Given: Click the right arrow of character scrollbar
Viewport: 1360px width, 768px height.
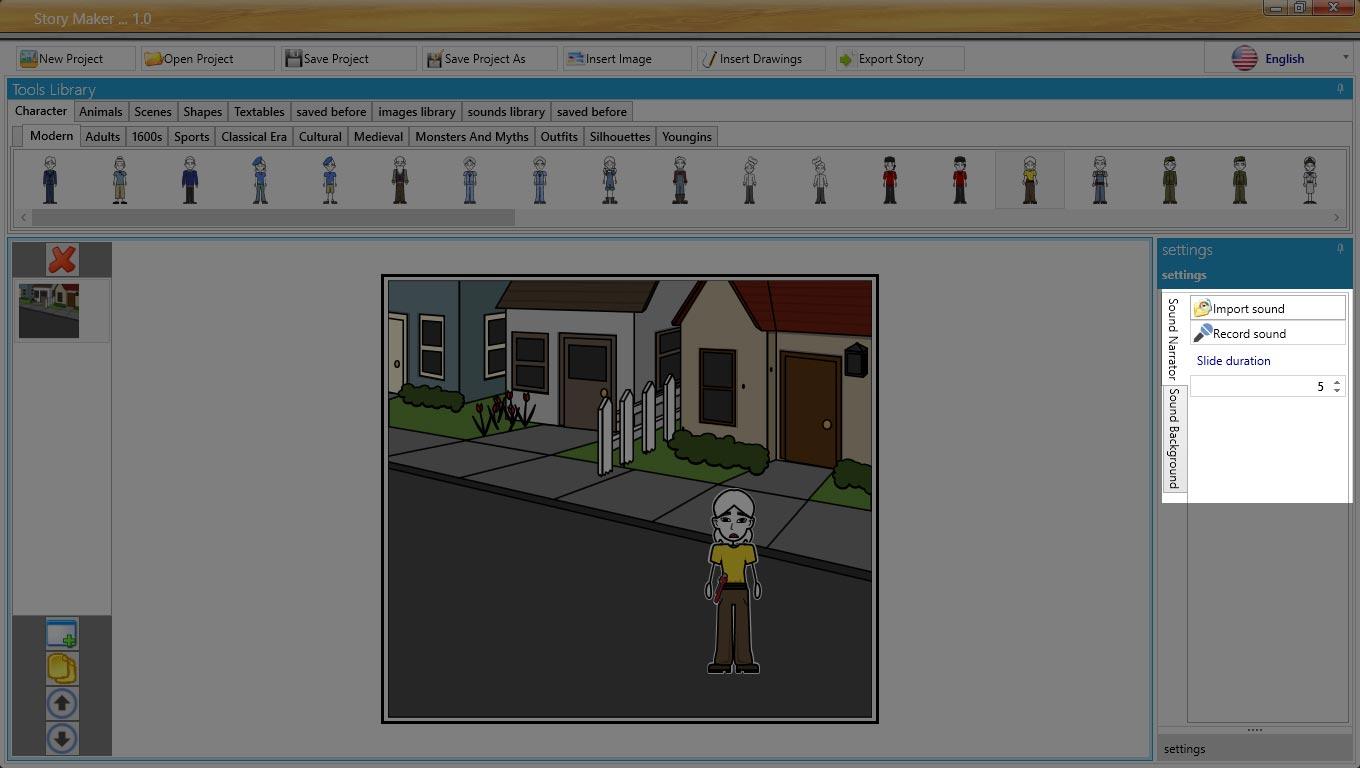Looking at the screenshot, I should pyautogui.click(x=1337, y=217).
